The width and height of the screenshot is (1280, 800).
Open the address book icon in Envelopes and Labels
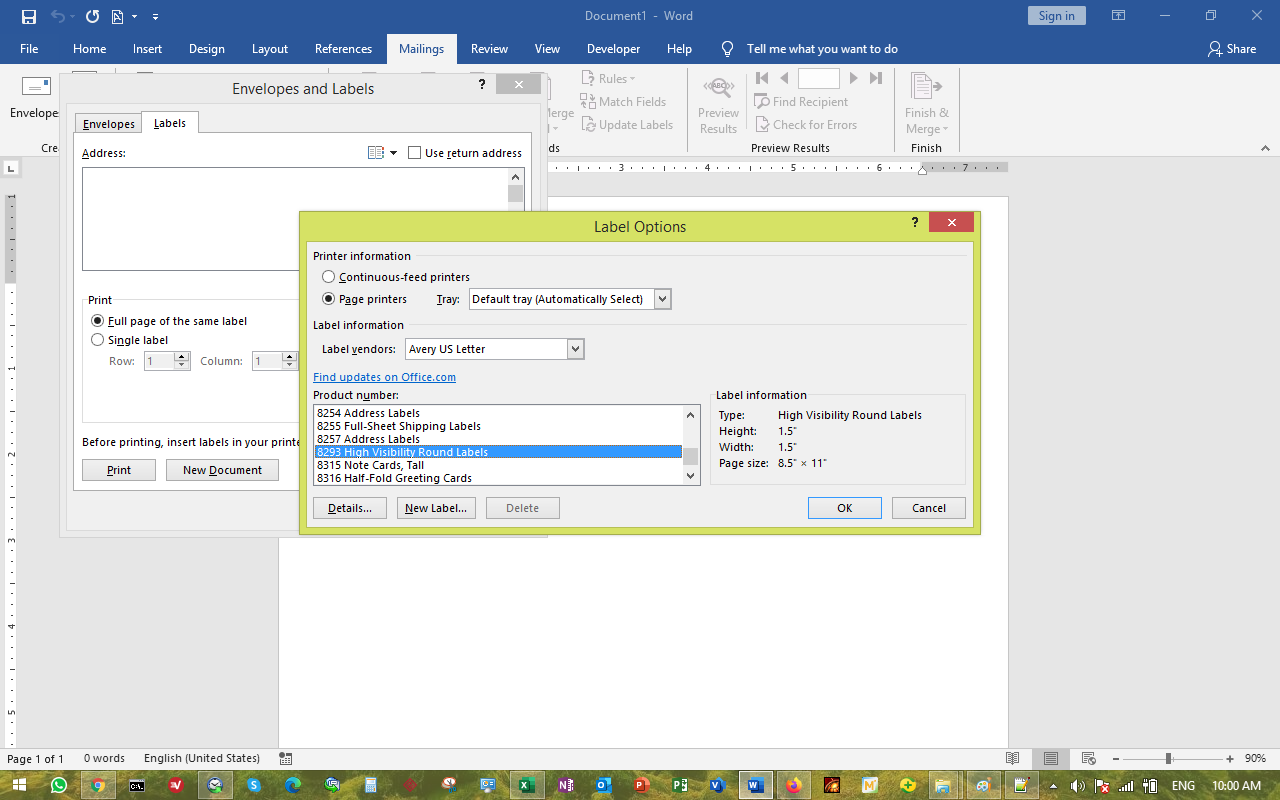[376, 153]
